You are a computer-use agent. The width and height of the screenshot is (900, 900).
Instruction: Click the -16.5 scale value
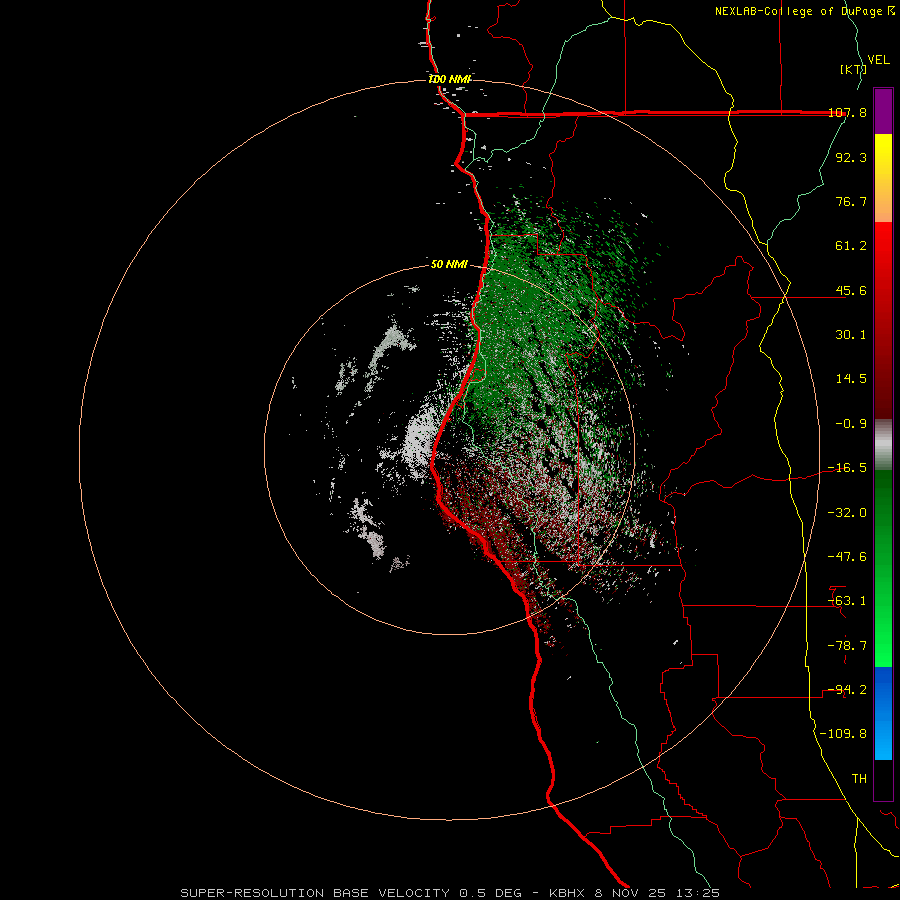pos(847,468)
